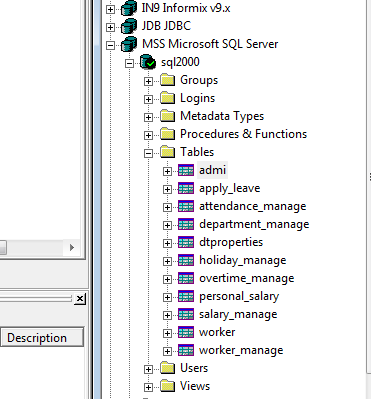Expand the apply_leave table node

[x=167, y=189]
